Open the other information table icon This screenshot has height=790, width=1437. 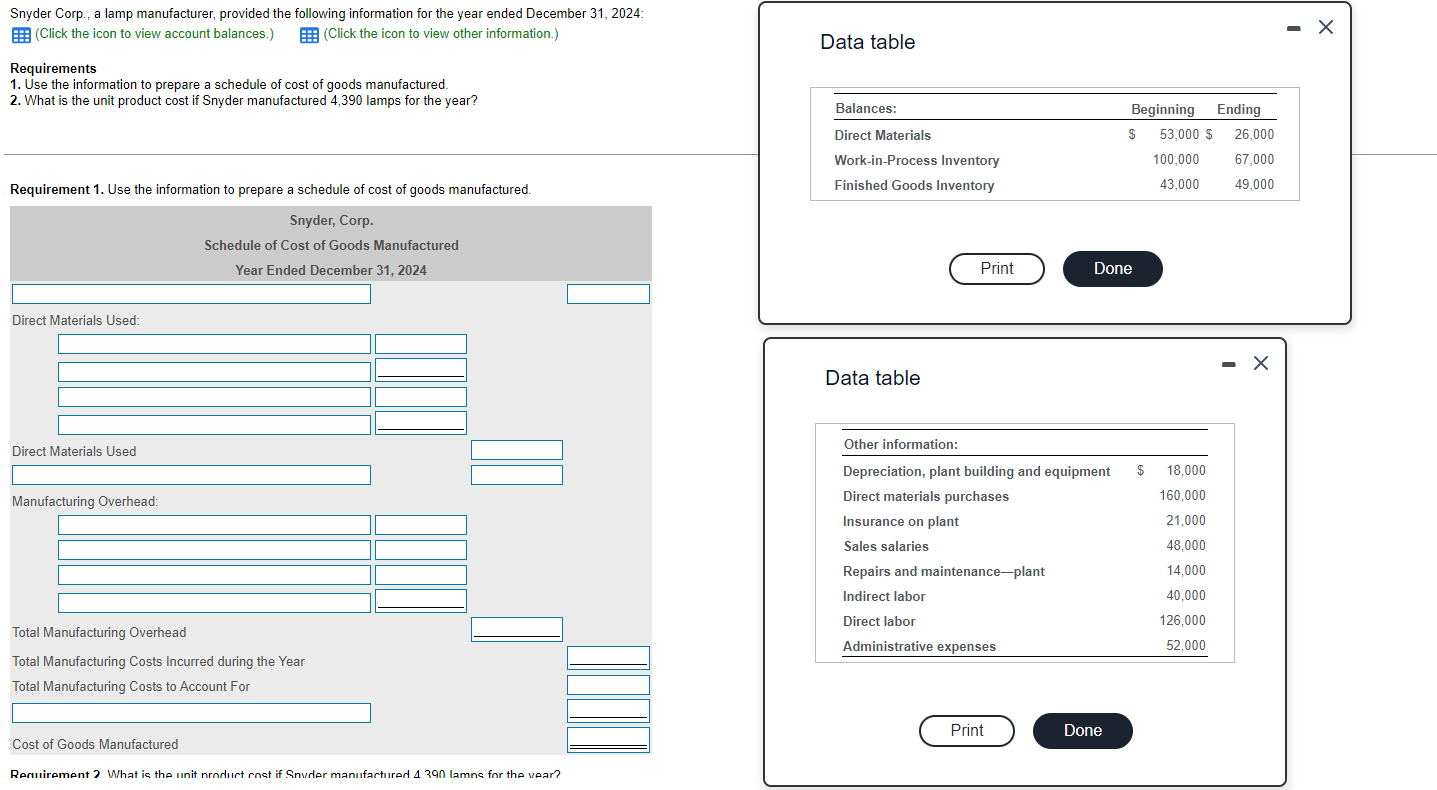point(309,35)
